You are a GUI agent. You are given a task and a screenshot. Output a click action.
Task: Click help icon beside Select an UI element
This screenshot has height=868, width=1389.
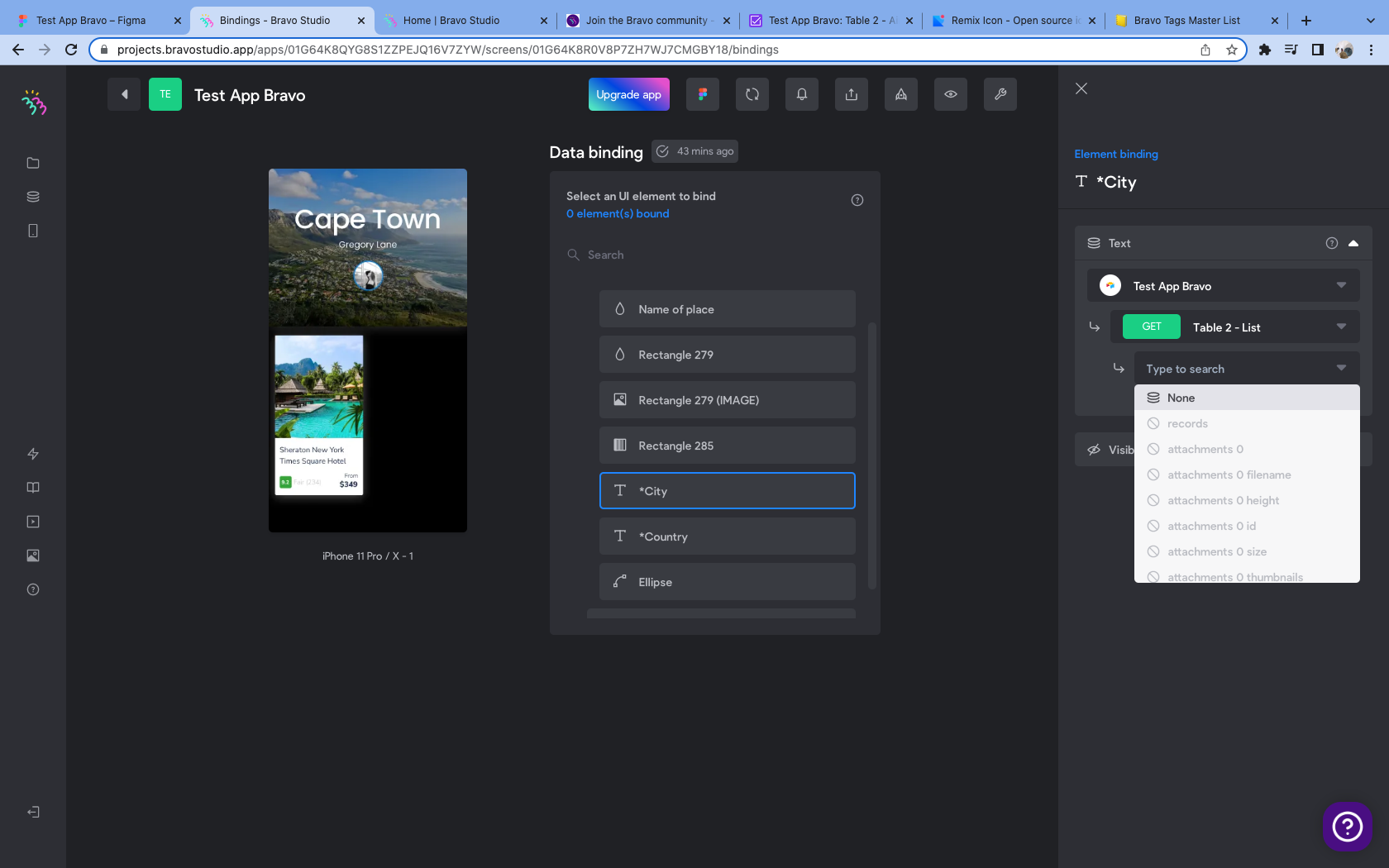click(857, 200)
